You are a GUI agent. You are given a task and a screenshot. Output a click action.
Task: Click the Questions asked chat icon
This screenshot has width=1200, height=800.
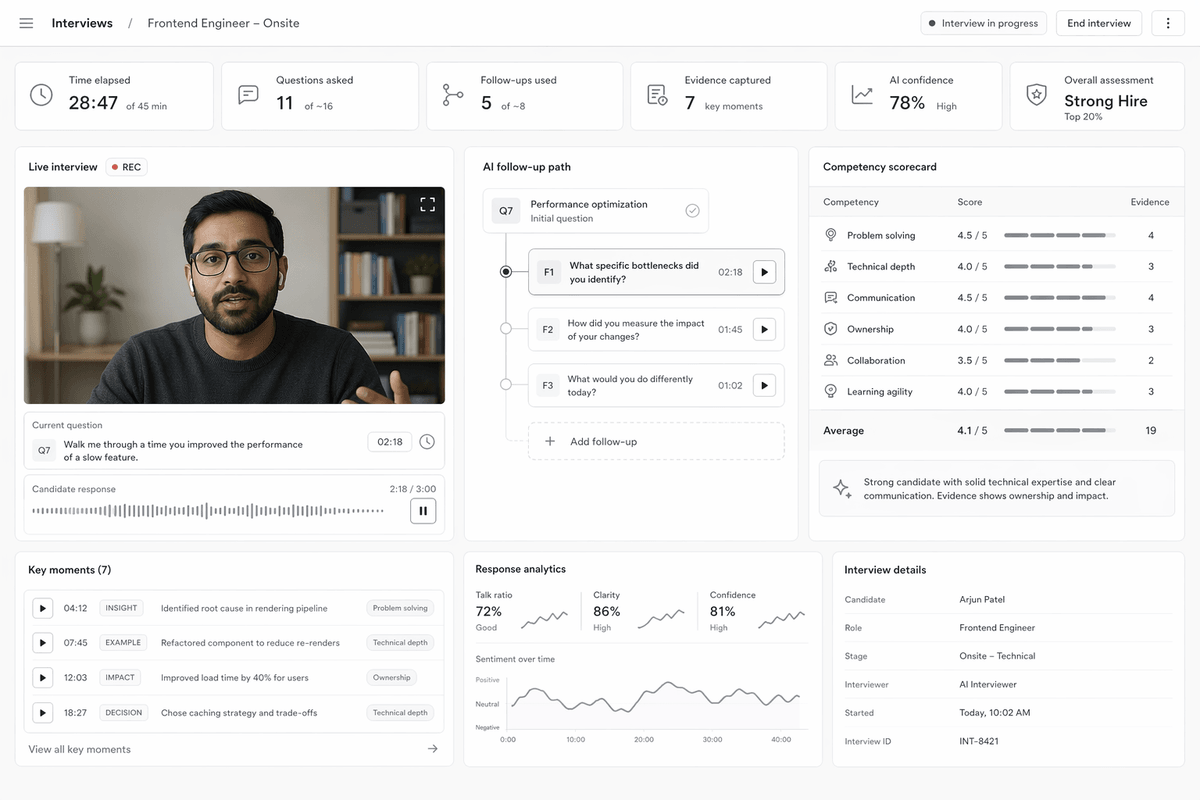pyautogui.click(x=248, y=95)
